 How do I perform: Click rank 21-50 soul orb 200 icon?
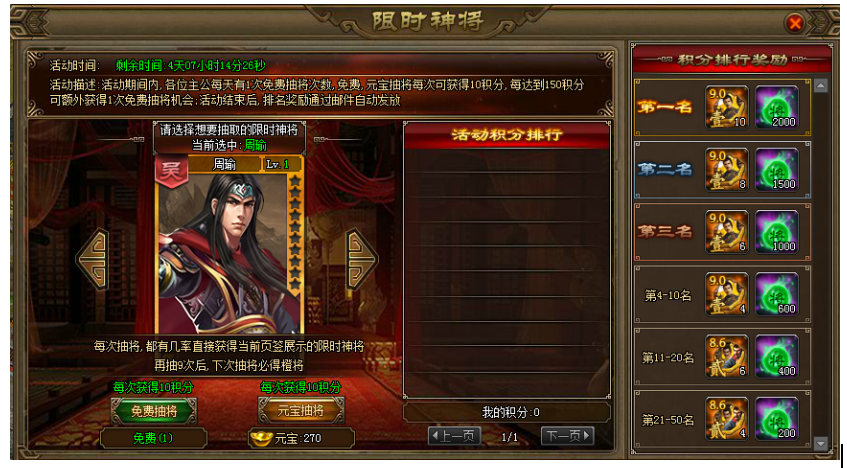click(x=777, y=419)
